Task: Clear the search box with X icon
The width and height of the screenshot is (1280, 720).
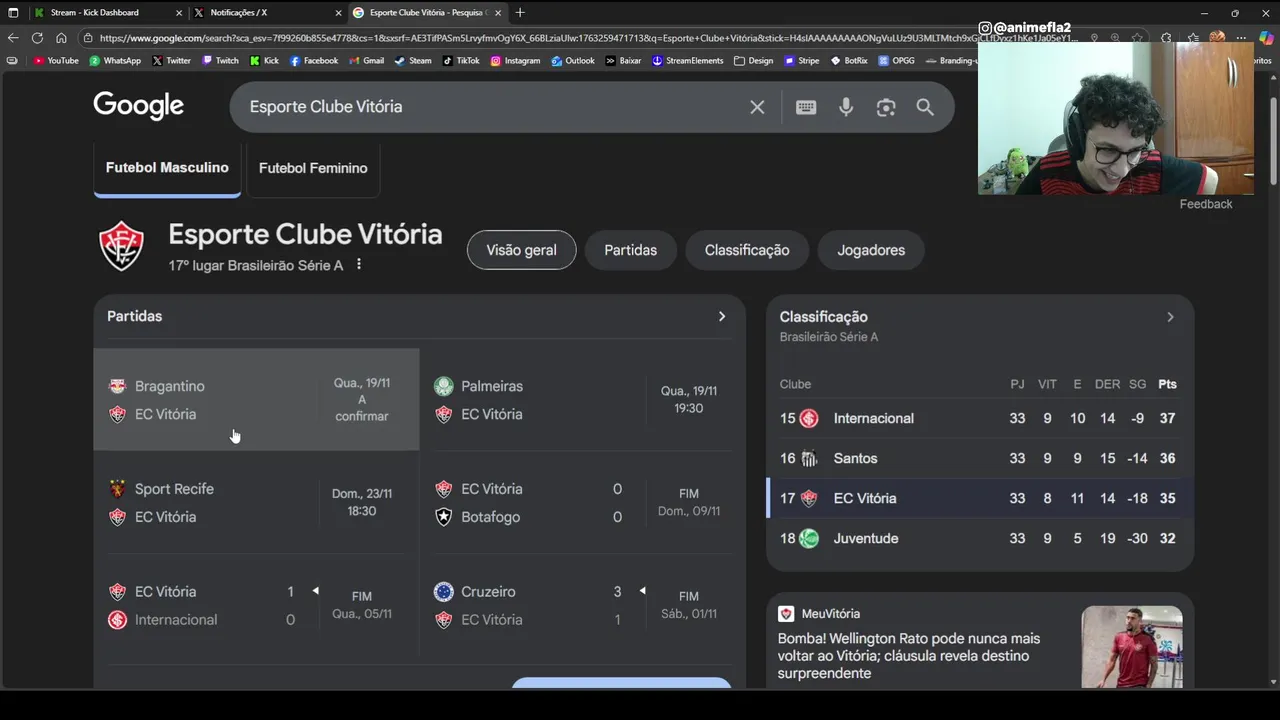Action: click(x=757, y=107)
